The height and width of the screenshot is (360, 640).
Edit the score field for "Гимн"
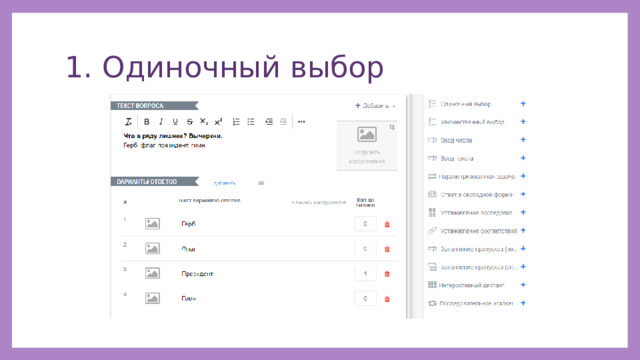click(x=365, y=298)
